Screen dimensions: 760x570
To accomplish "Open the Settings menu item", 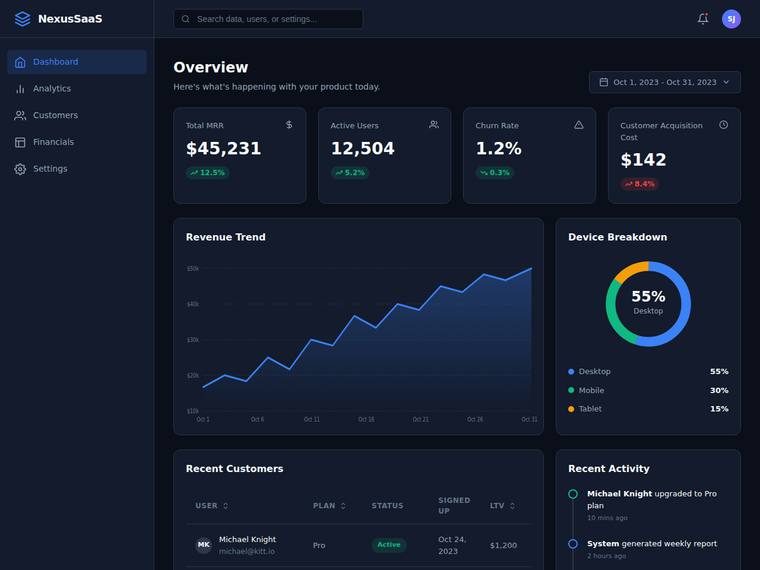I will (x=77, y=169).
